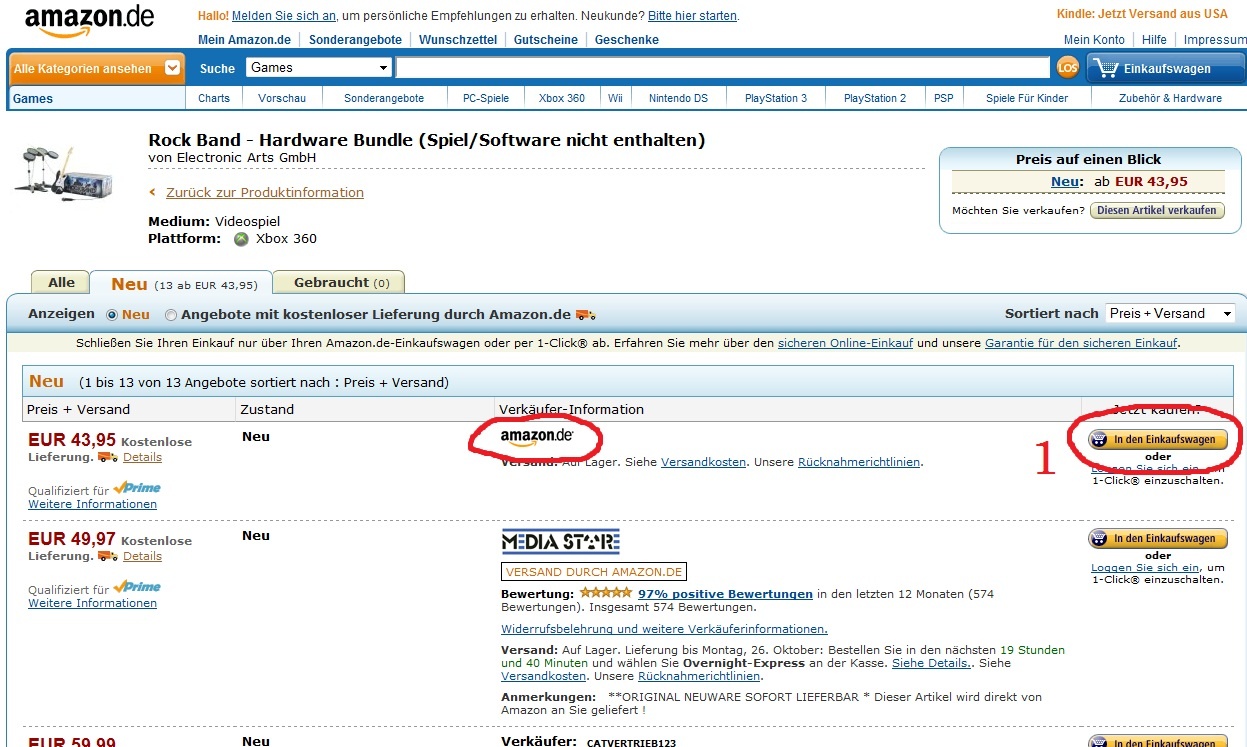Image resolution: width=1247 pixels, height=747 pixels.
Task: Open the Sortiert nach dropdown
Action: pos(1170,313)
